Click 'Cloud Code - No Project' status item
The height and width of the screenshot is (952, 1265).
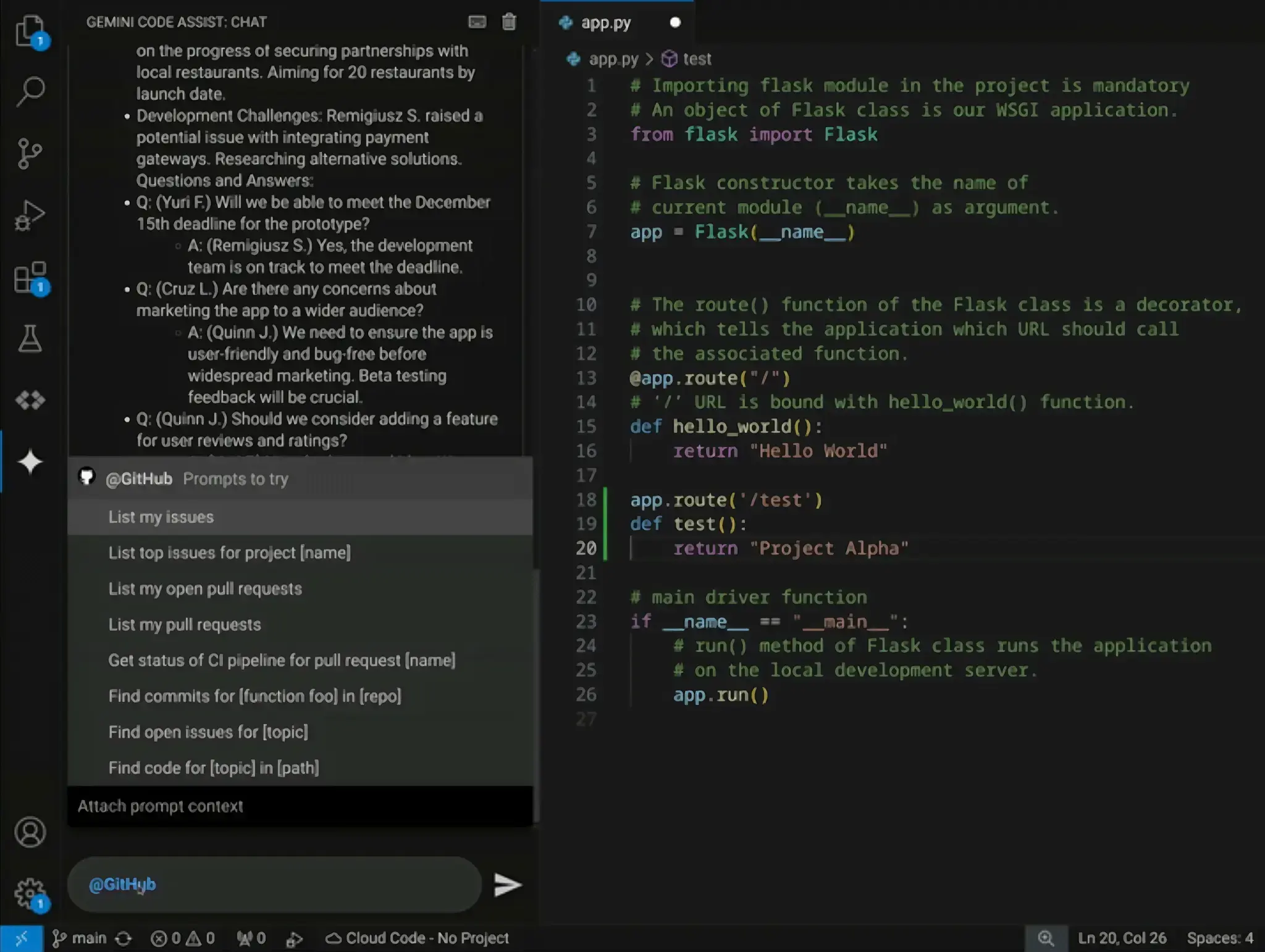point(418,938)
